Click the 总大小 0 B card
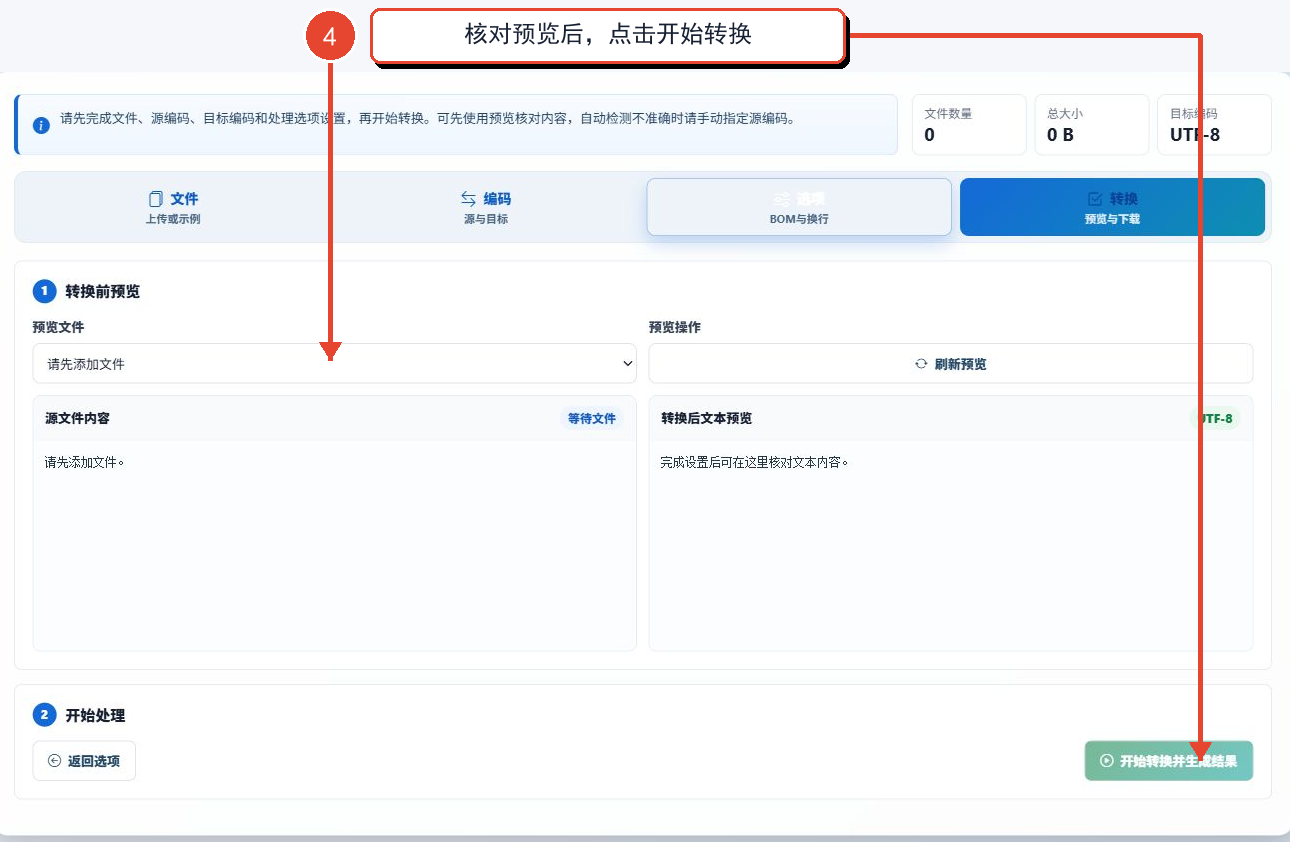 [1091, 125]
